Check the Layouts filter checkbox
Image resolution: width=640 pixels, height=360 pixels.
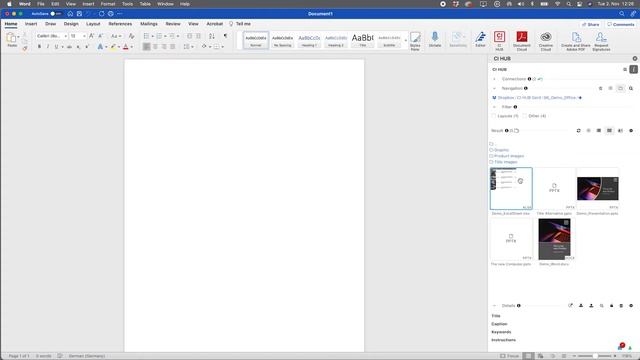[x=494, y=116]
